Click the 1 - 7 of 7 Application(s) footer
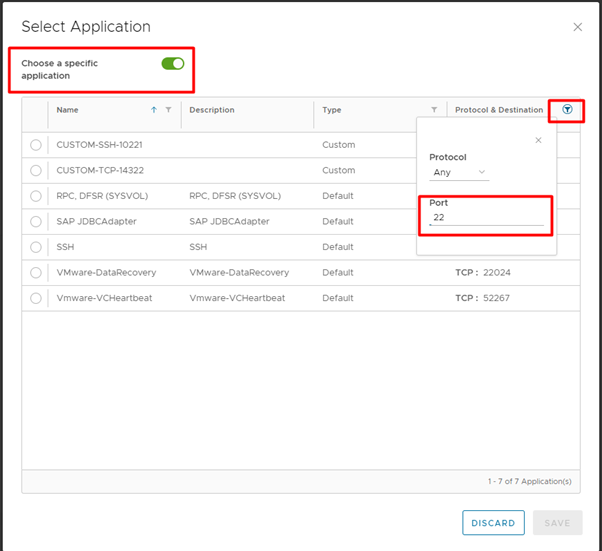The height and width of the screenshot is (551, 602). click(529, 482)
